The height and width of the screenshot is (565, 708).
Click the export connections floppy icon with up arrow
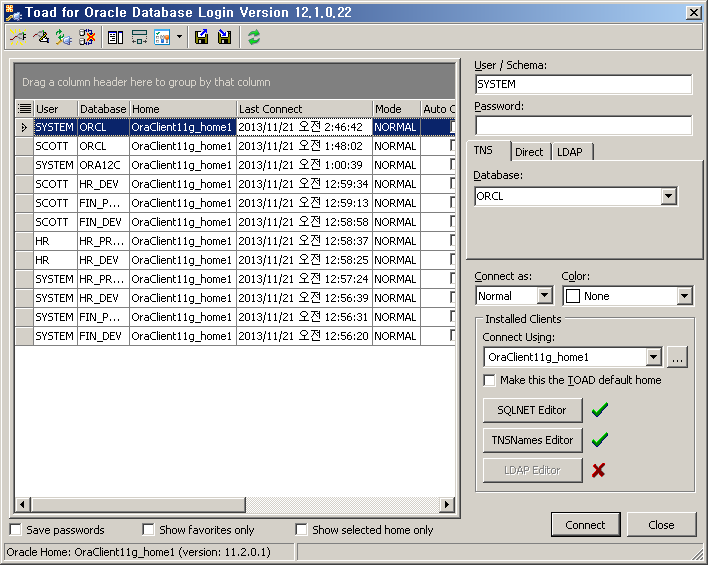click(202, 37)
